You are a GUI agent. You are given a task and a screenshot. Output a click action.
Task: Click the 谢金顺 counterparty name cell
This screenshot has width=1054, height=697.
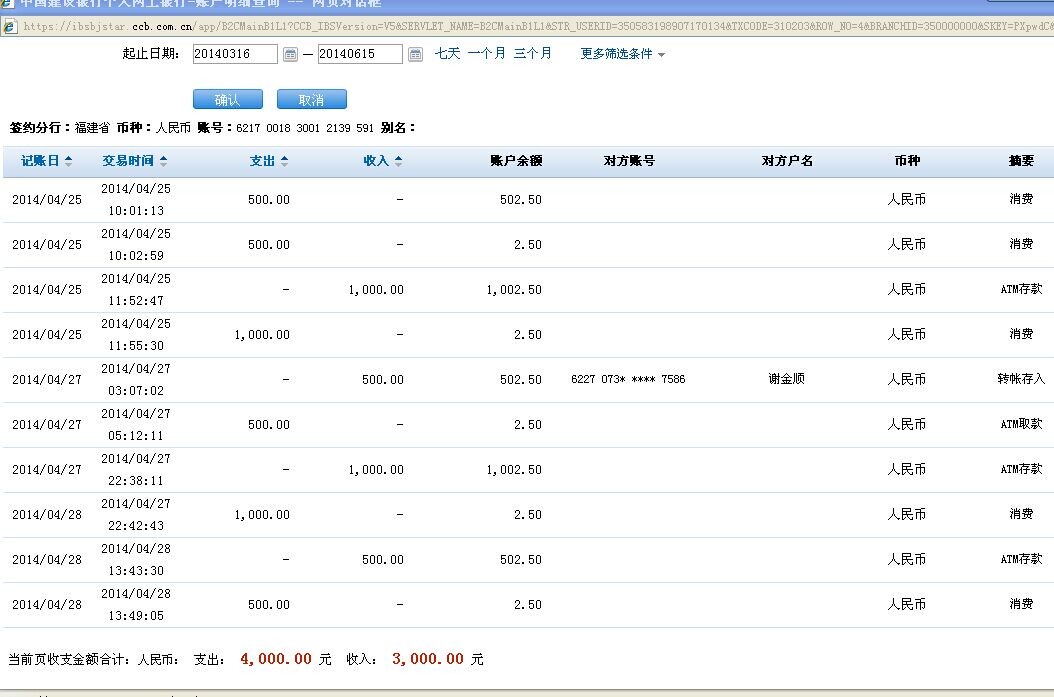(786, 380)
